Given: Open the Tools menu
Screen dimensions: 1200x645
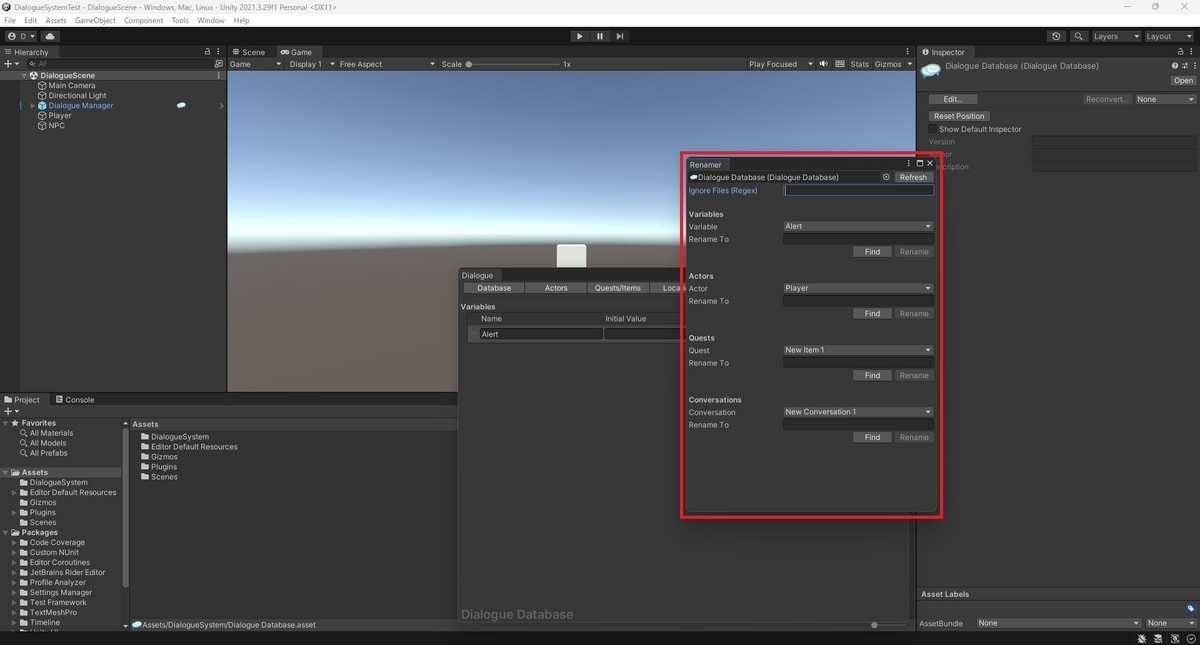Looking at the screenshot, I should [x=180, y=20].
